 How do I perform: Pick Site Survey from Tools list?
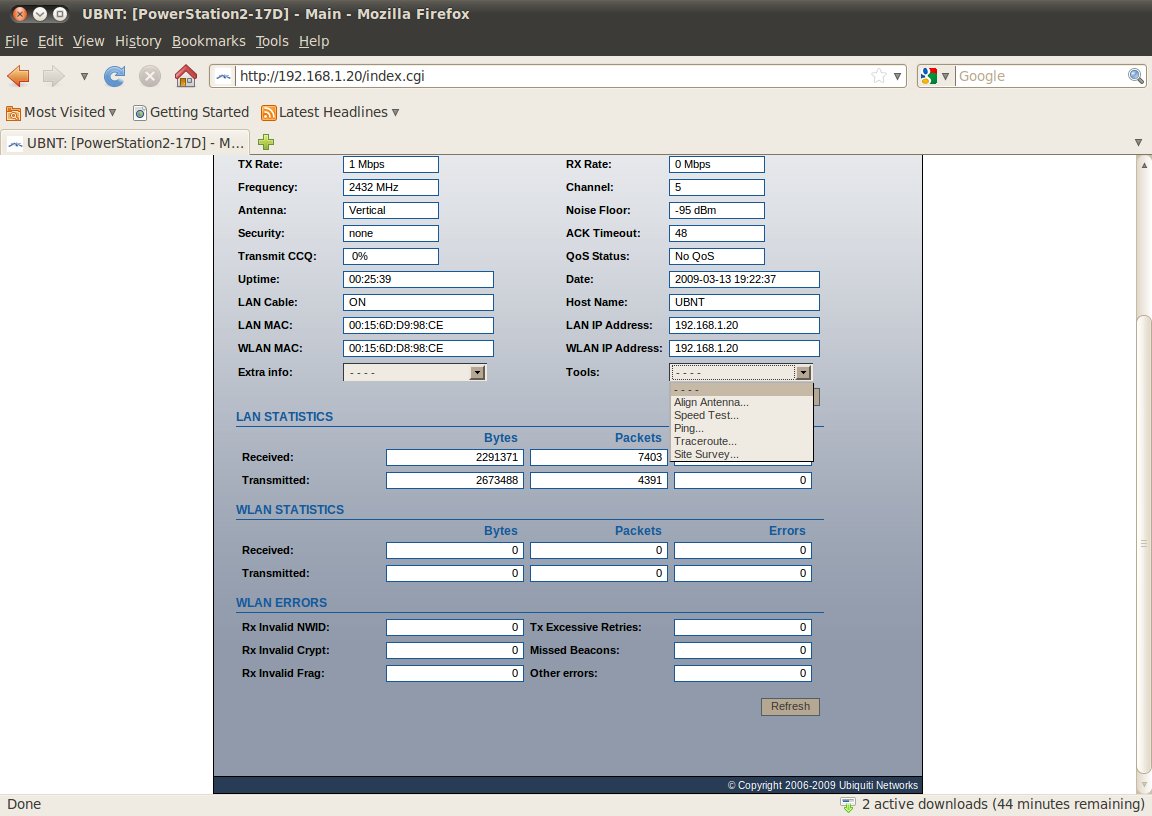pos(706,454)
